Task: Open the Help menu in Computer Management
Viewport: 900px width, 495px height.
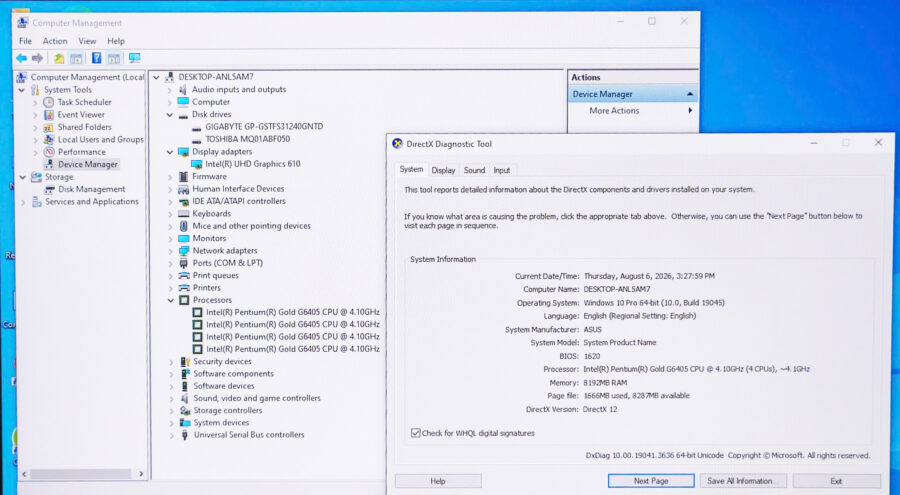Action: [x=115, y=41]
